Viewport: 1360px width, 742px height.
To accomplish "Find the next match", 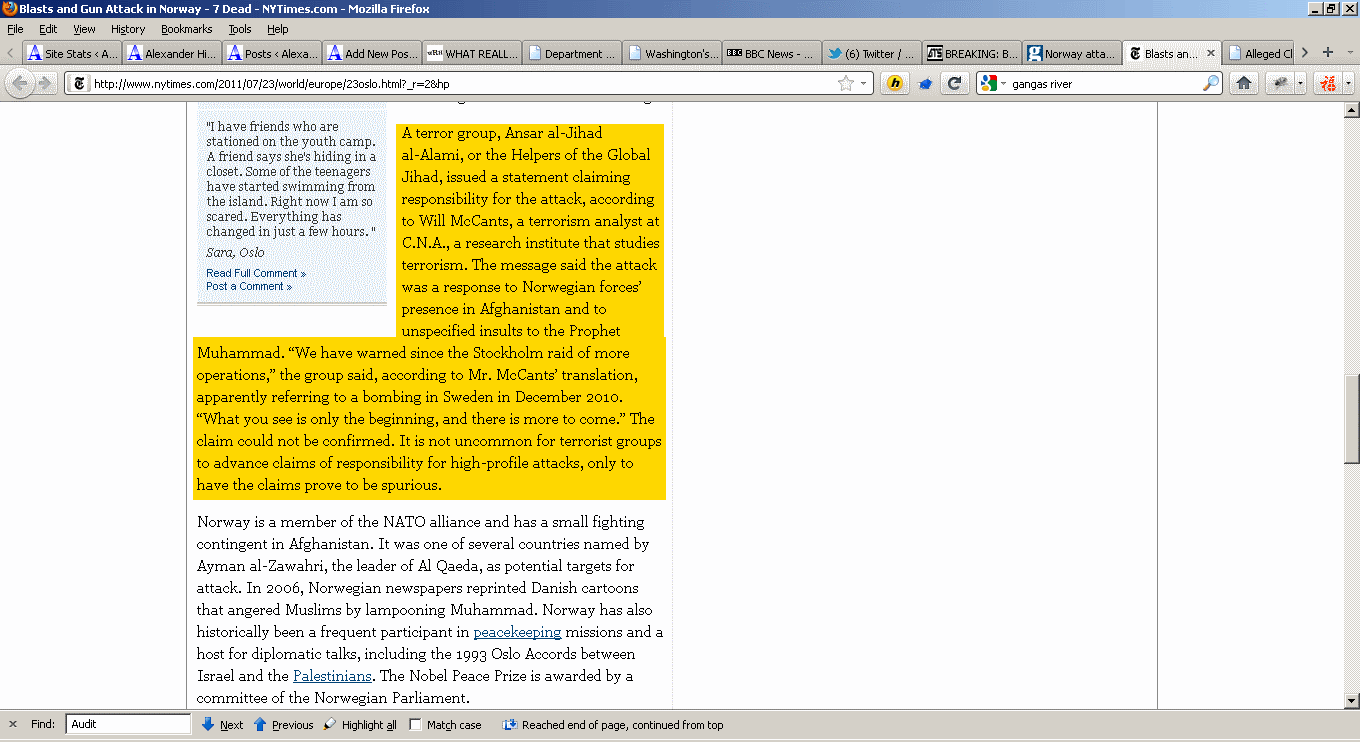I will tap(222, 725).
